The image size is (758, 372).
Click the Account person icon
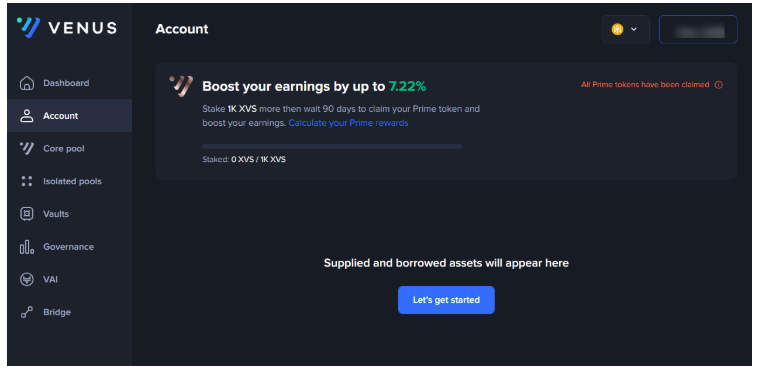click(x=27, y=116)
